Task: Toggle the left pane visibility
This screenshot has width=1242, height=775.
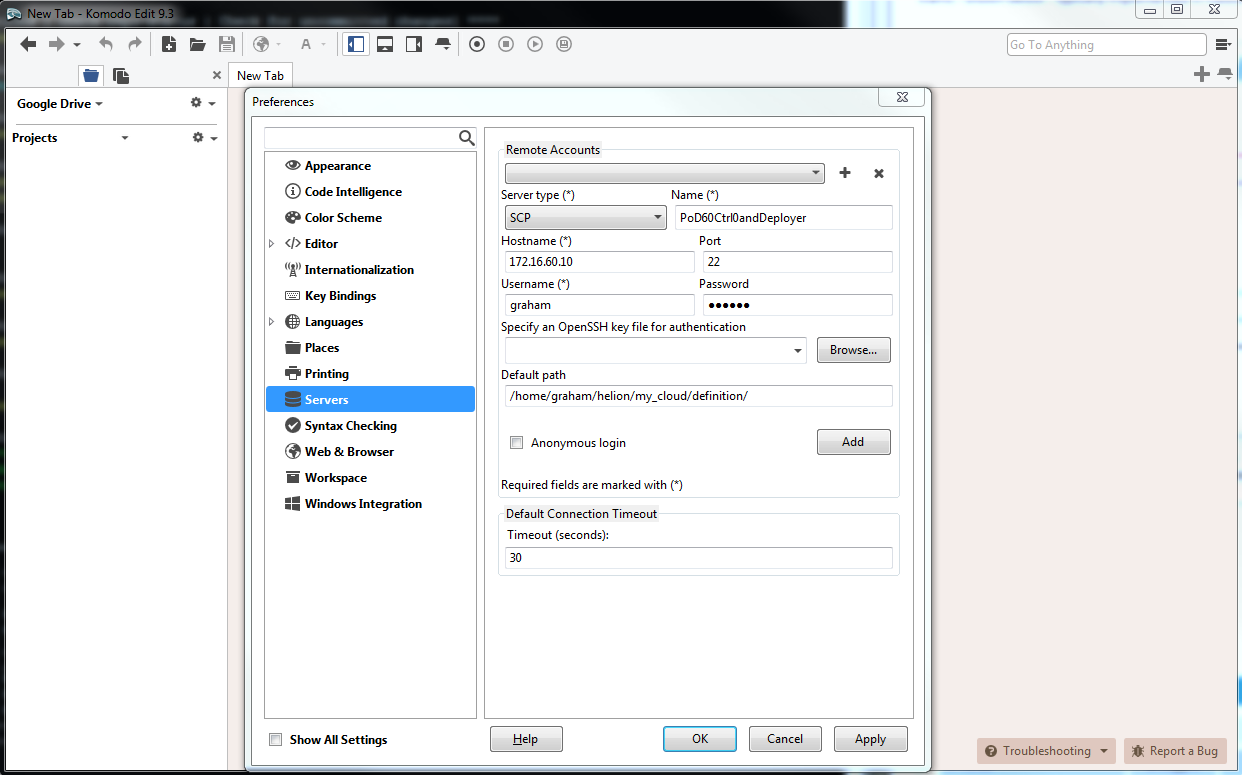Action: 355,44
